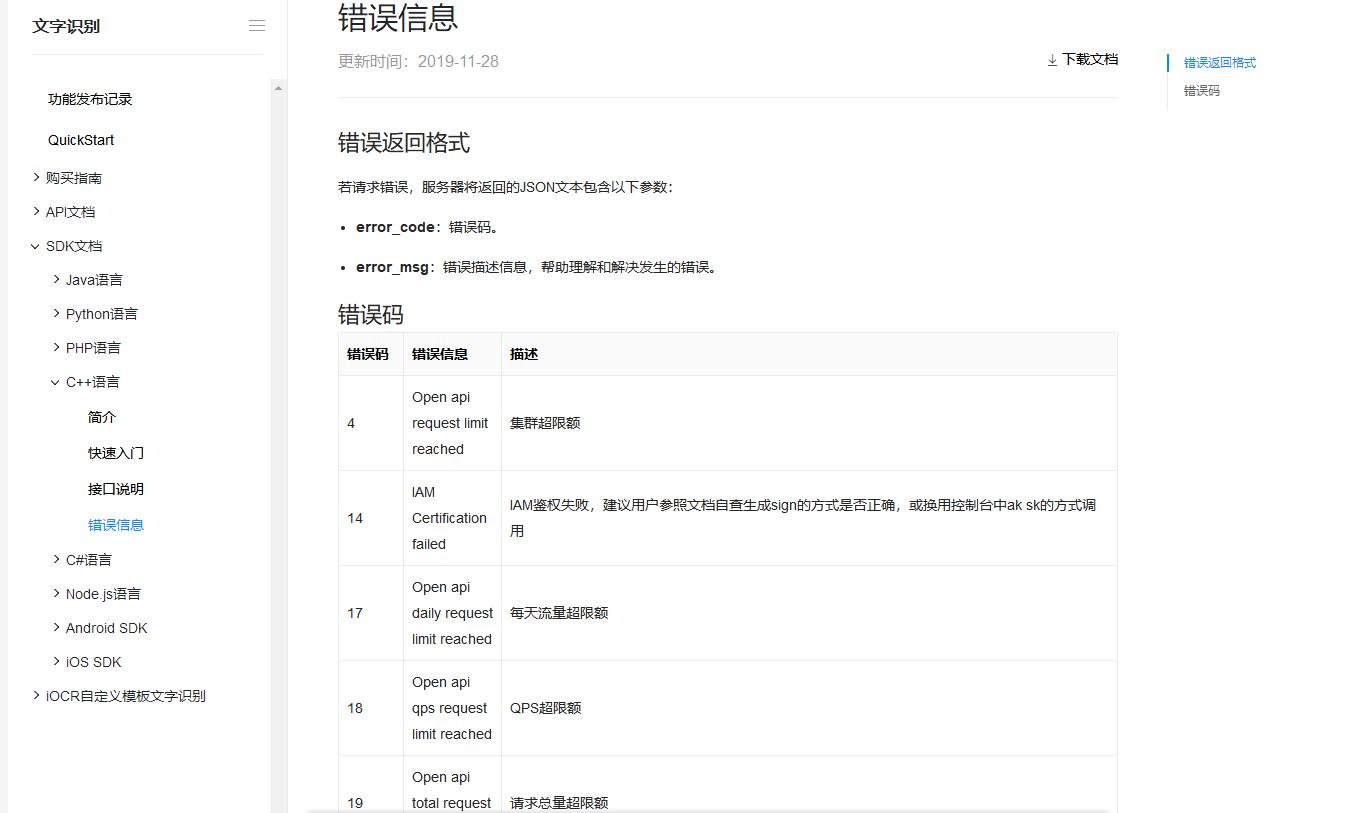Select the Java语言 tree label

94,280
